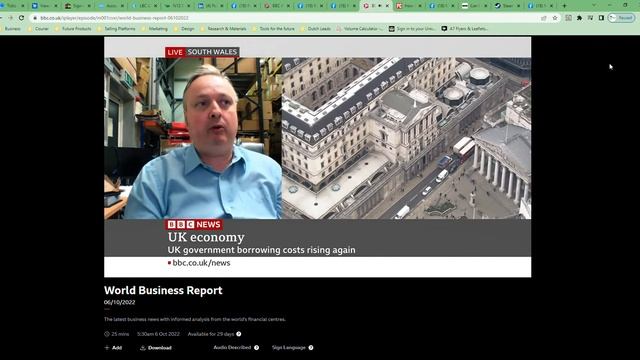Click the World Business Report video player
Screen dimensions: 640x360
(x=318, y=157)
